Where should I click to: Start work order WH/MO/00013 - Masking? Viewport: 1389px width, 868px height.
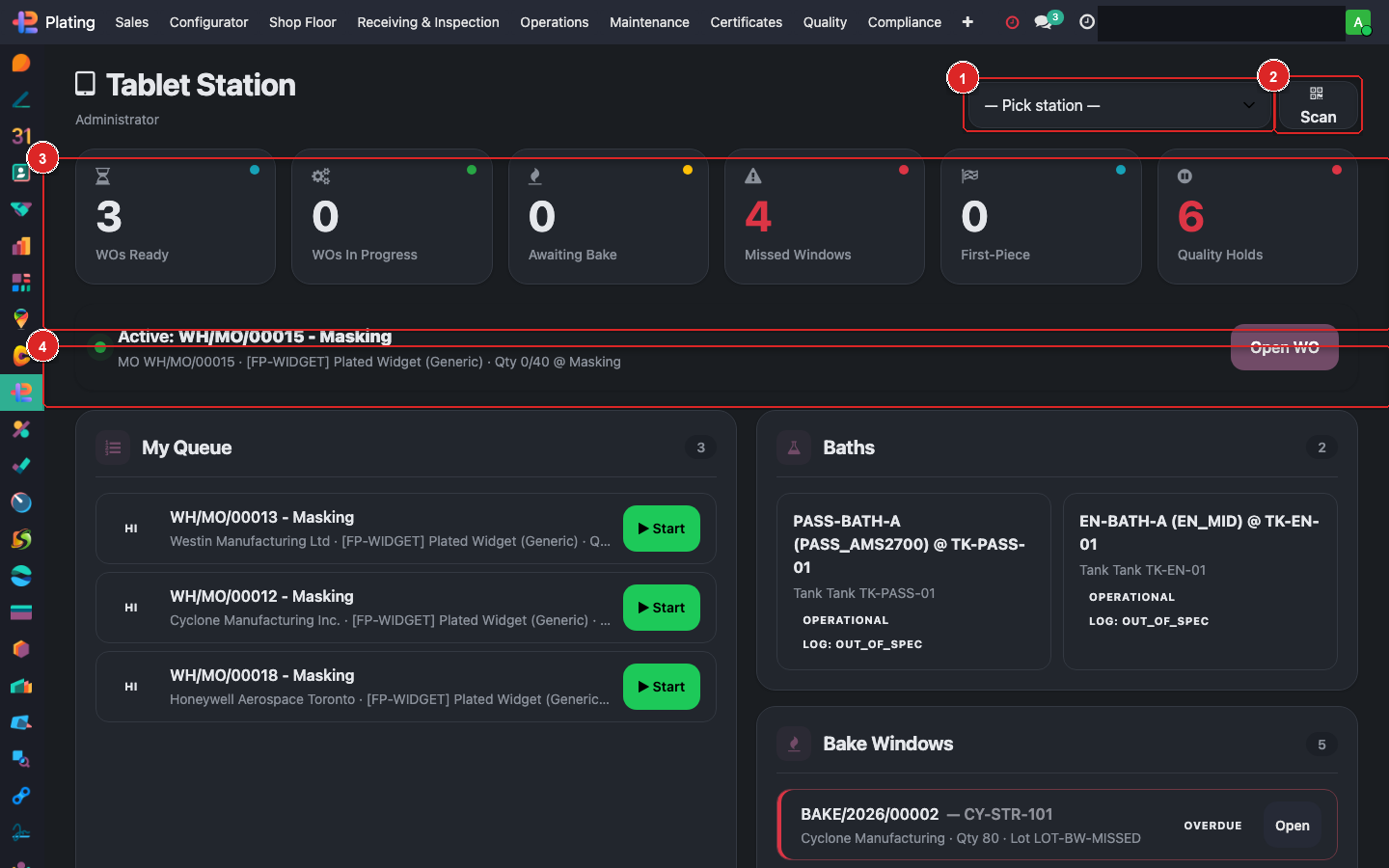(661, 529)
